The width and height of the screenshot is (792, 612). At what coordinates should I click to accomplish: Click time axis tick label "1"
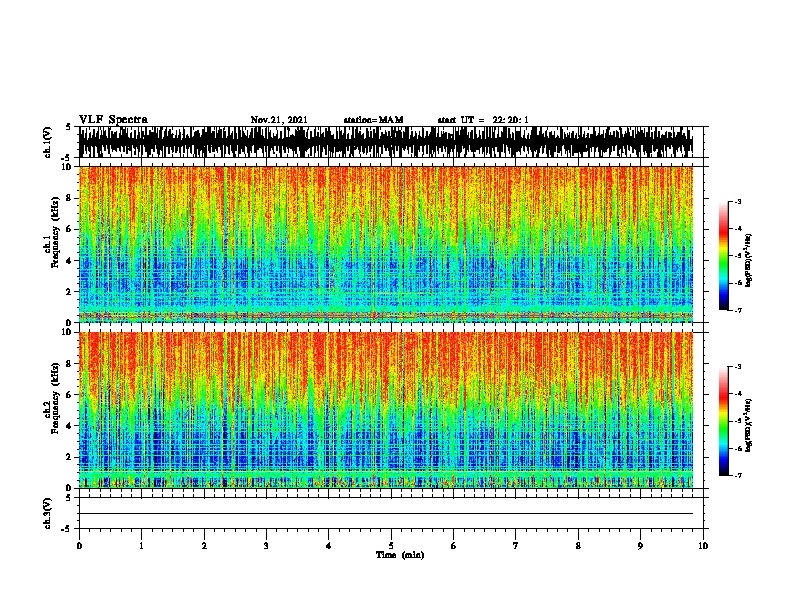141,546
